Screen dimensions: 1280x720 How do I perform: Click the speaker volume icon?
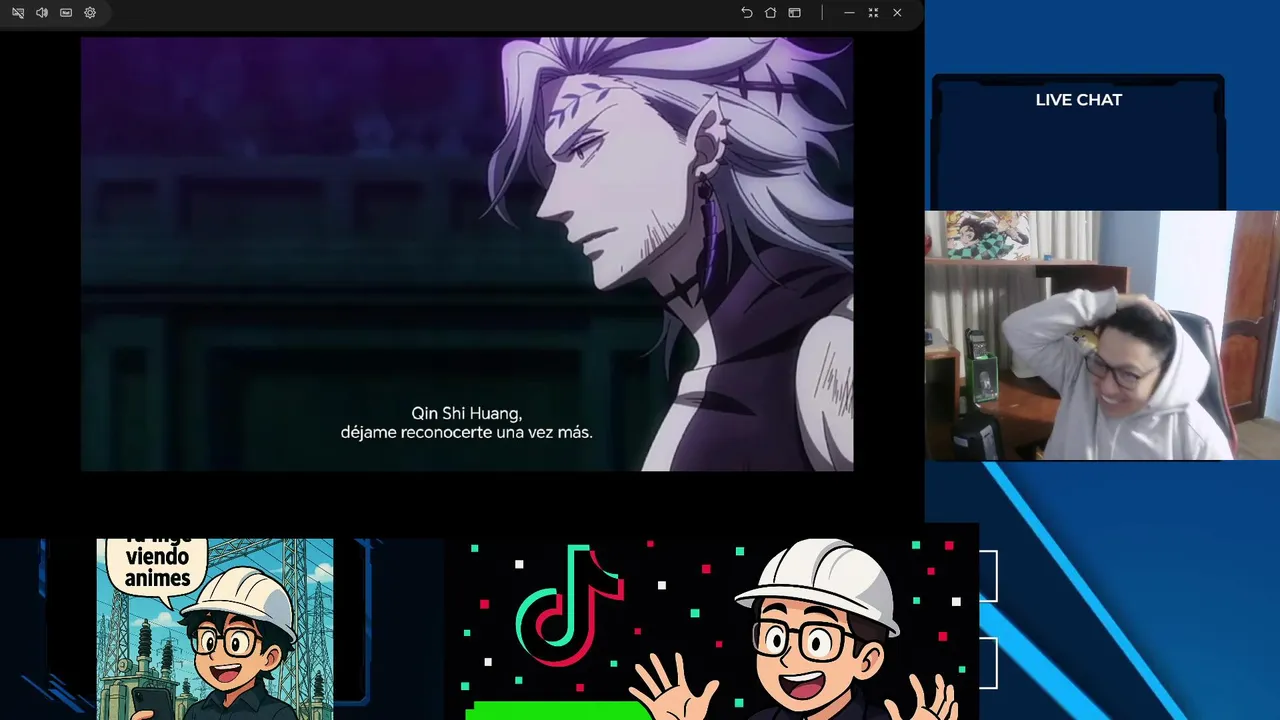point(42,13)
